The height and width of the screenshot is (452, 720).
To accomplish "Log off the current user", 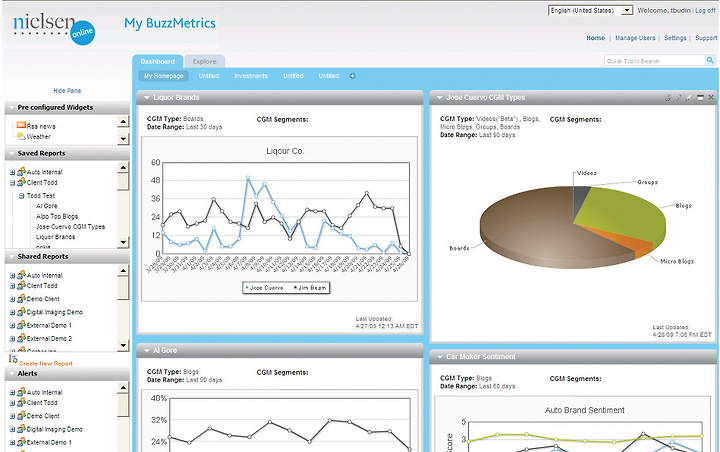I will [705, 10].
